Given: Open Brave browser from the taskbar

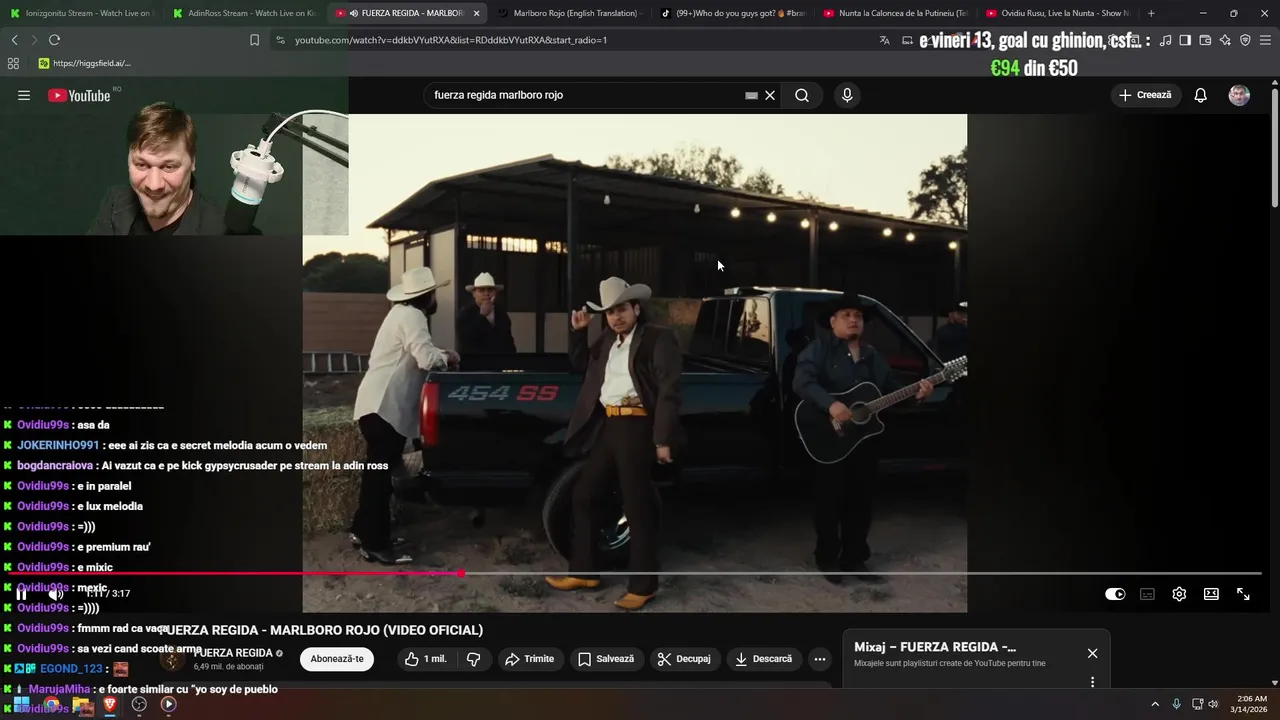Looking at the screenshot, I should point(110,704).
